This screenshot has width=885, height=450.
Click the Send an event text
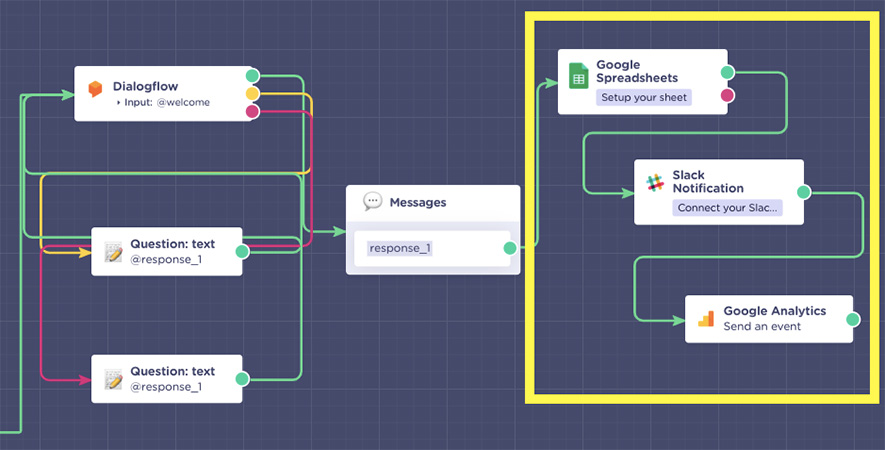pyautogui.click(x=762, y=326)
